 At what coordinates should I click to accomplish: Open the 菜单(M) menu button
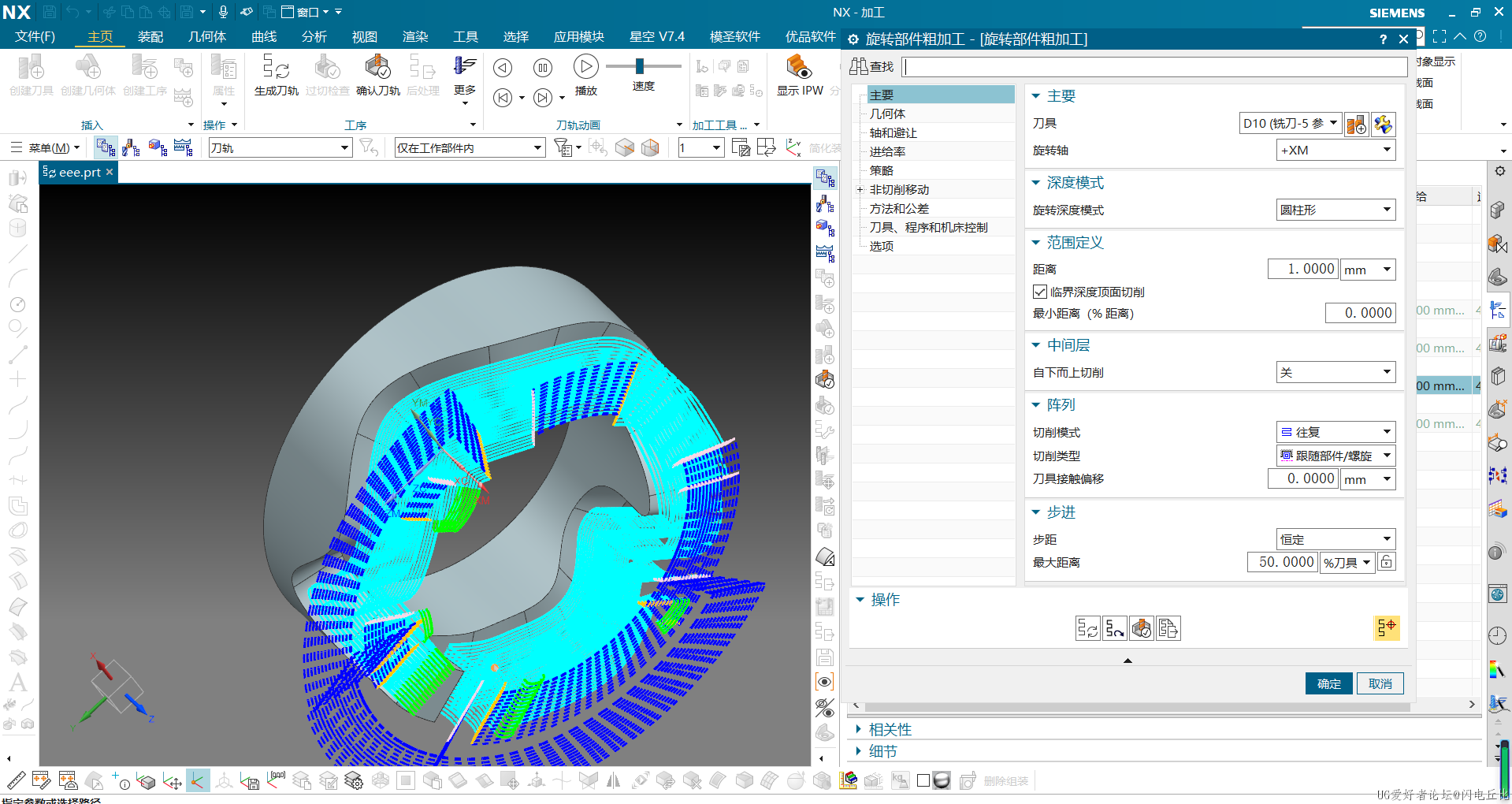point(46,147)
